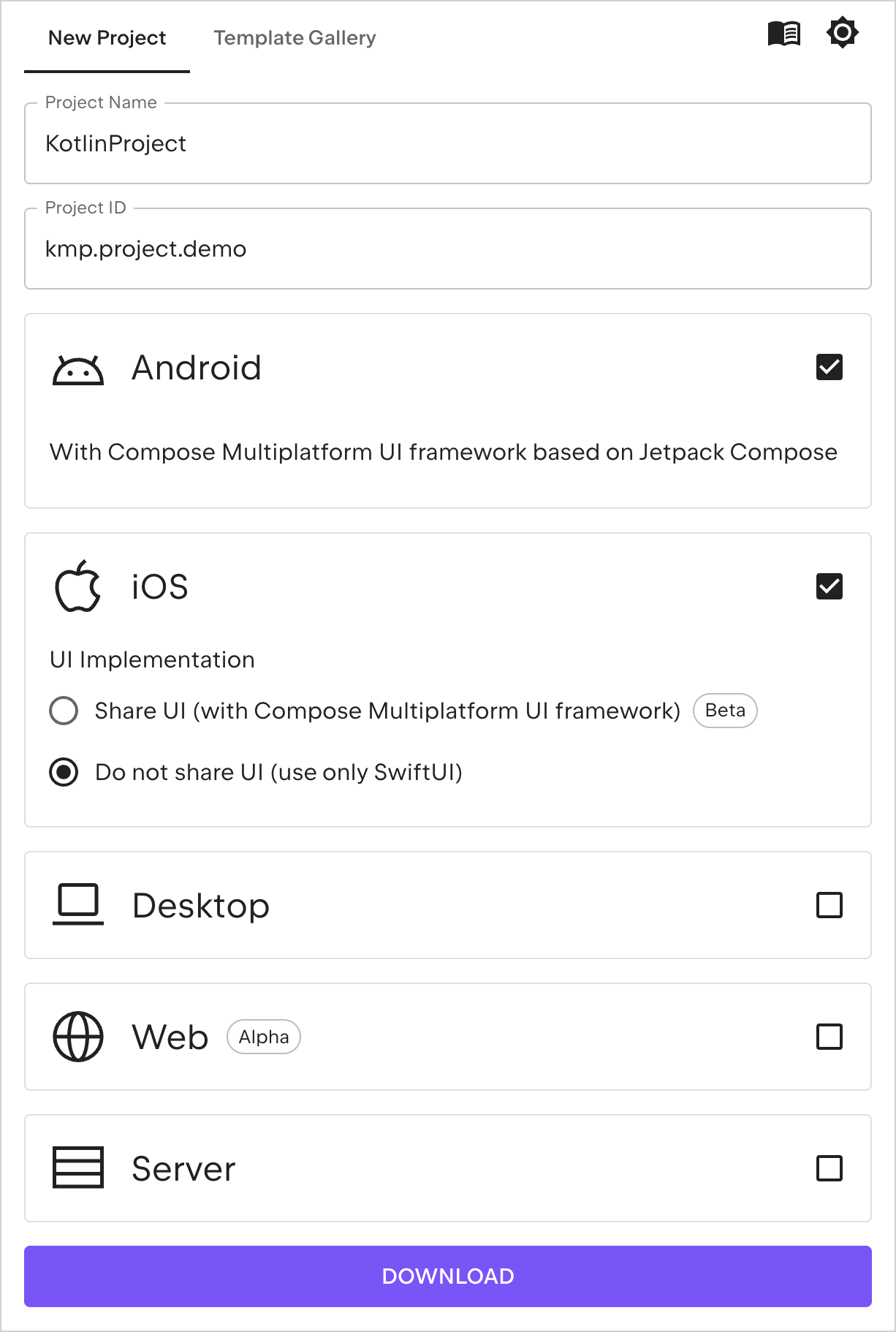Click the Beta badge near Share UI
896x1332 pixels.
[x=724, y=710]
